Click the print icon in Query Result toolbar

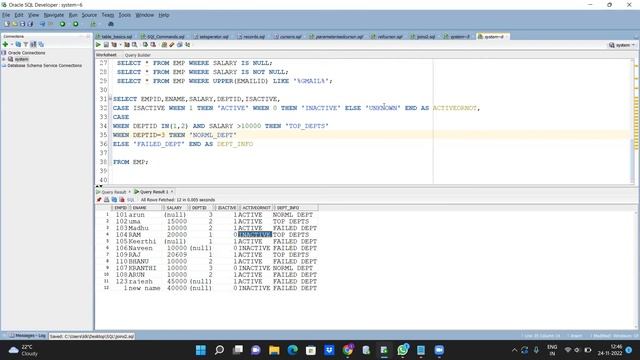(x=107, y=200)
